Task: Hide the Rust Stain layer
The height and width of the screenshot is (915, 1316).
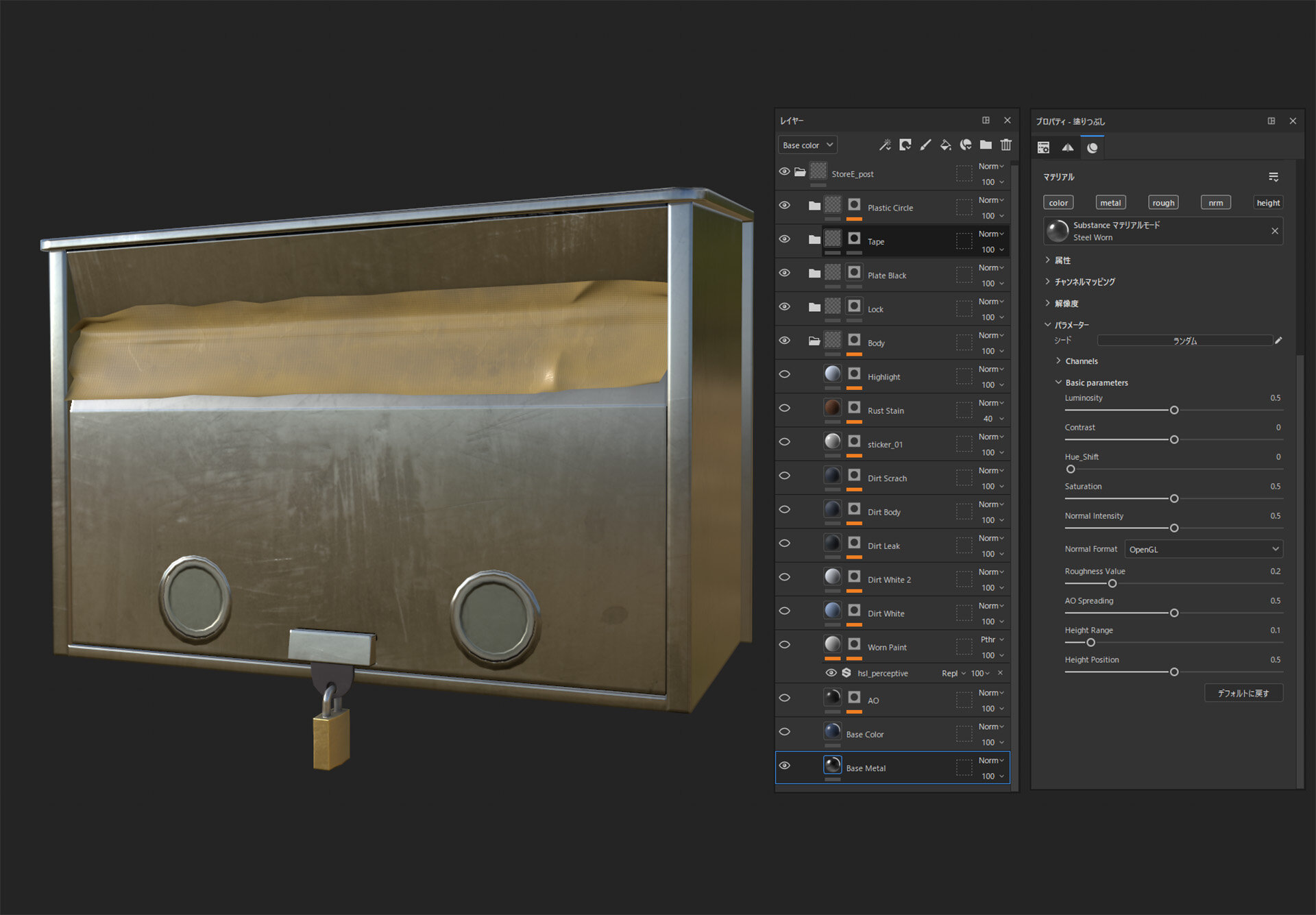Action: 785,408
